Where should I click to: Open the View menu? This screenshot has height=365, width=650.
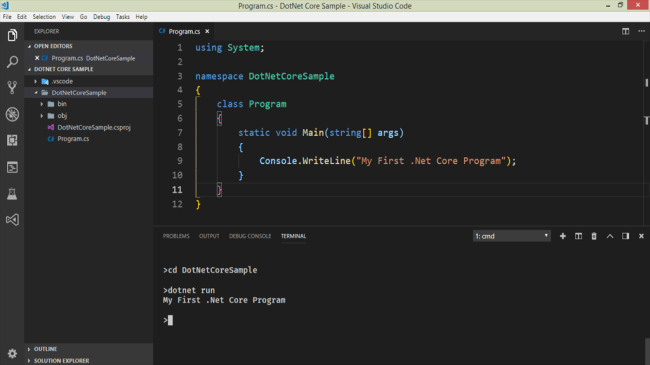pyautogui.click(x=68, y=17)
